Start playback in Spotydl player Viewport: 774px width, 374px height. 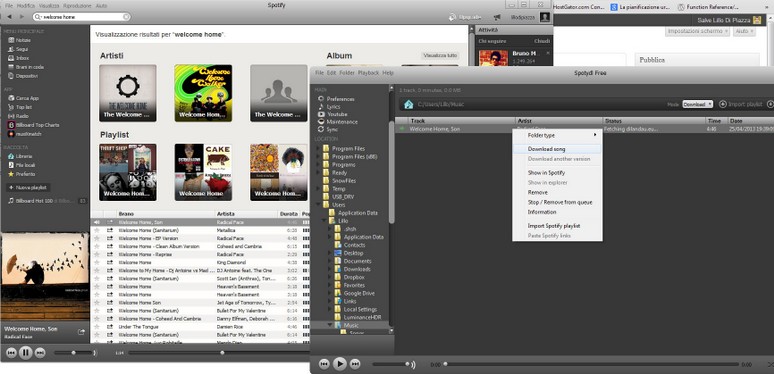340,364
